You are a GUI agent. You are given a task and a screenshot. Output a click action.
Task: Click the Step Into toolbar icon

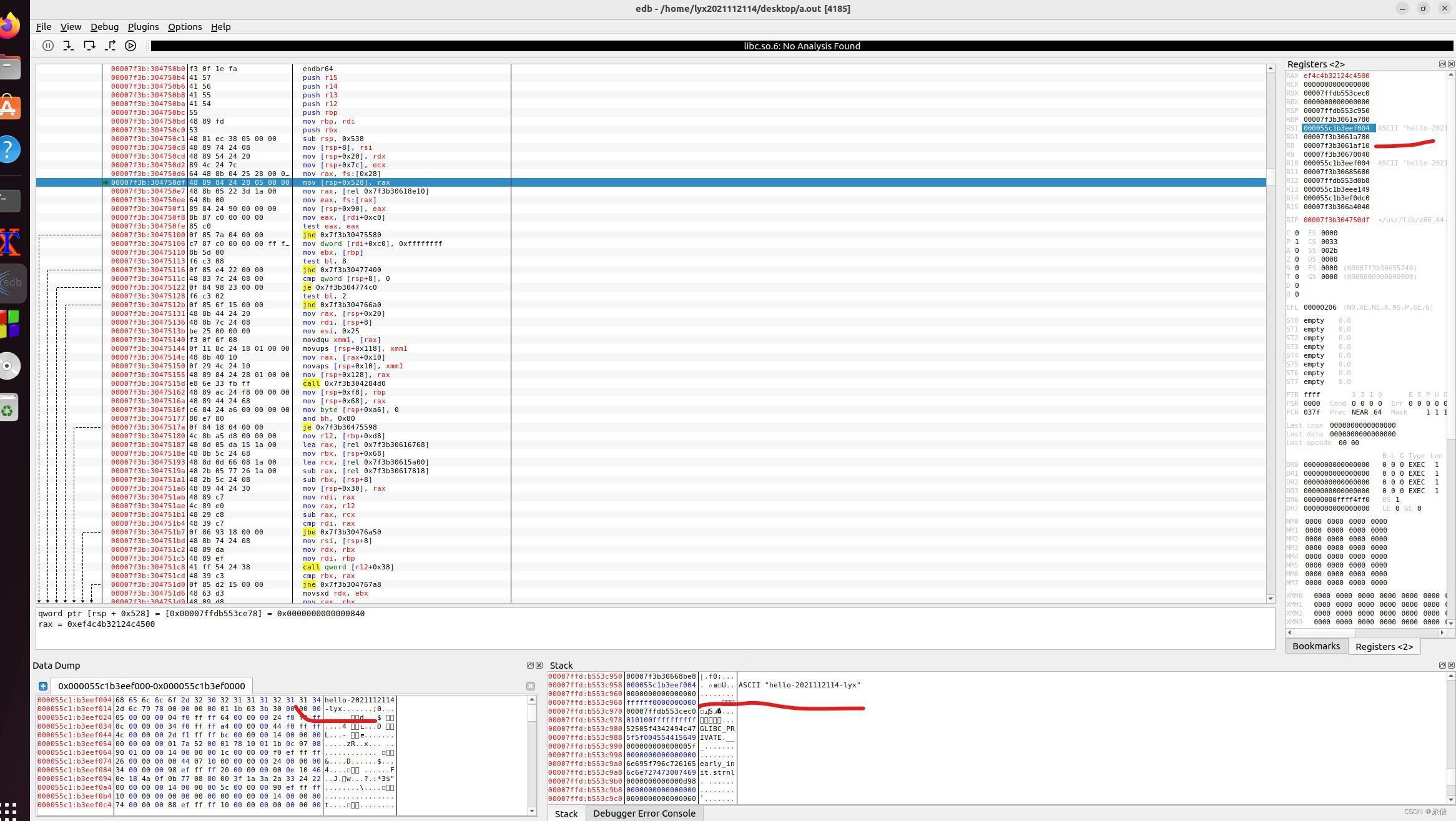coord(69,46)
